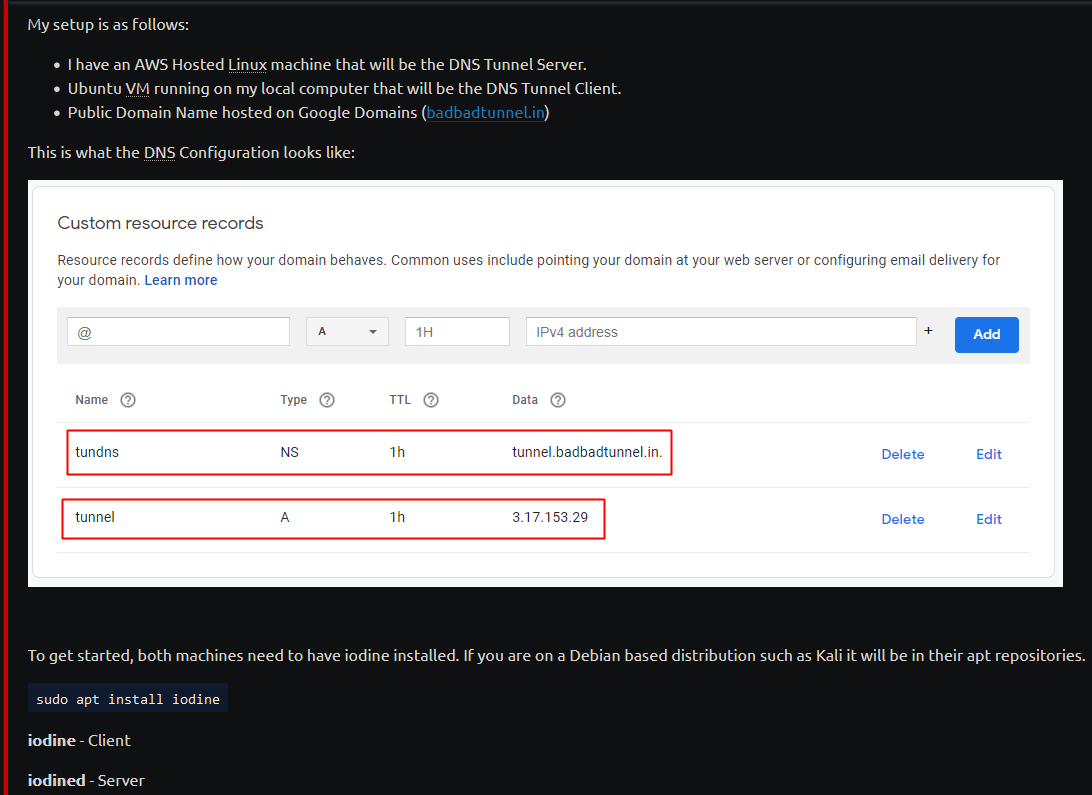Image resolution: width=1092 pixels, height=795 pixels.
Task: Click the bold iodined server label
Action: (x=56, y=780)
